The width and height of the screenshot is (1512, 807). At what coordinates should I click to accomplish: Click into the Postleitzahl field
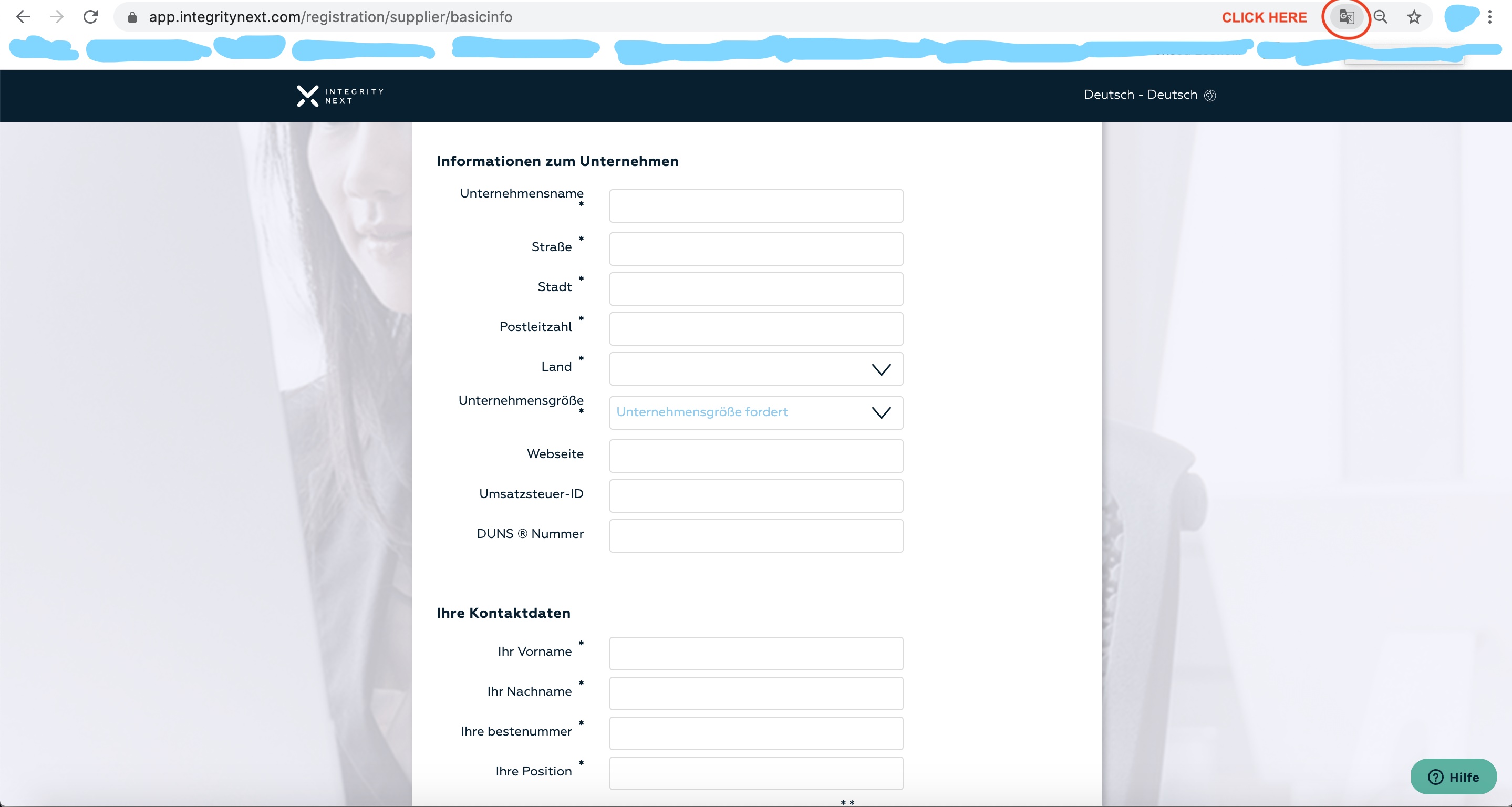(x=756, y=329)
